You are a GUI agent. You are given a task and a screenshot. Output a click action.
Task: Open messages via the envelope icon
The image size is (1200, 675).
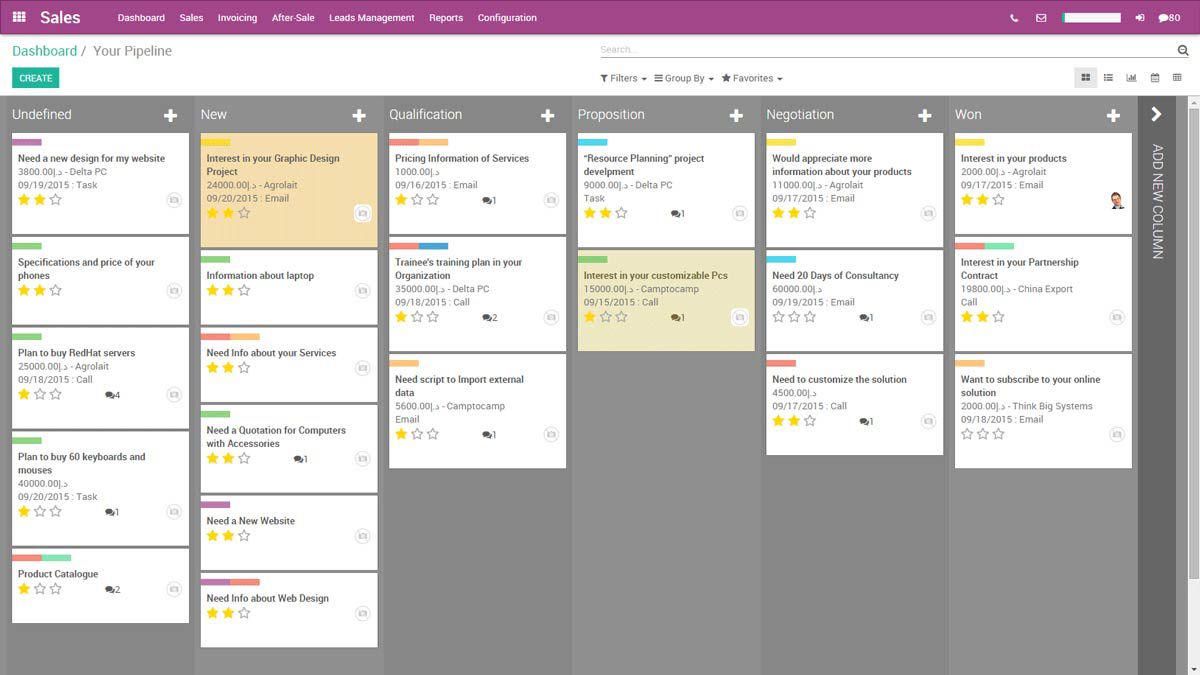pyautogui.click(x=1040, y=17)
